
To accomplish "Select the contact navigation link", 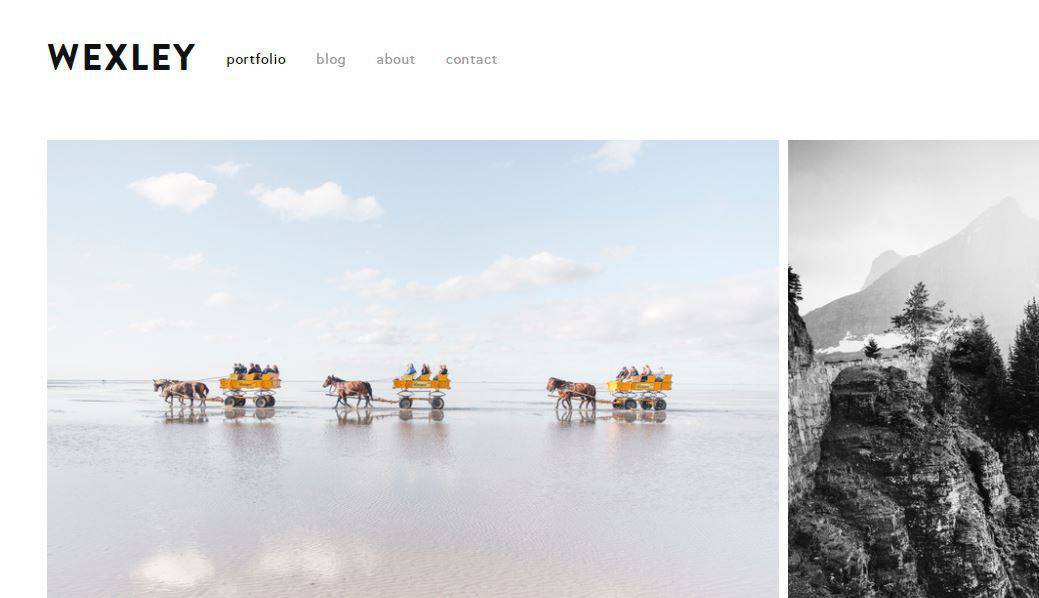I will point(471,60).
